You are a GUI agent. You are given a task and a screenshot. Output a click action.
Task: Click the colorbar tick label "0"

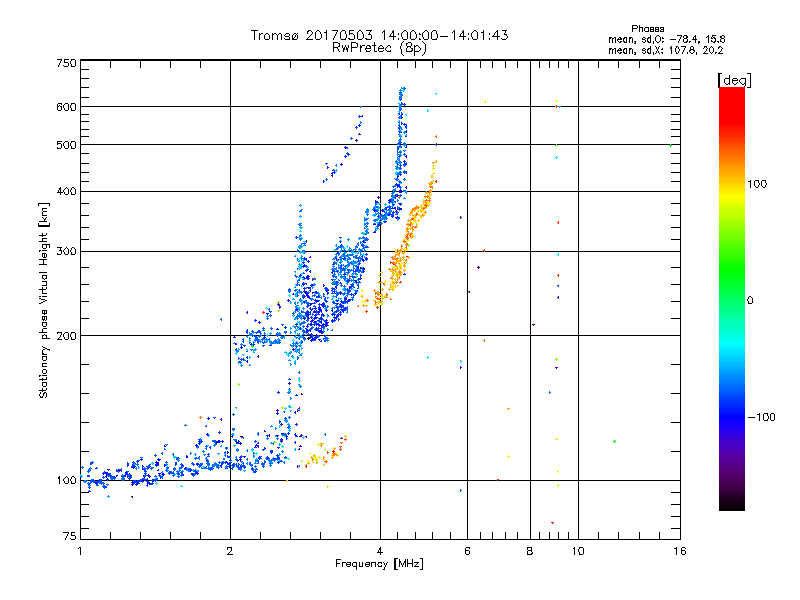pos(750,301)
